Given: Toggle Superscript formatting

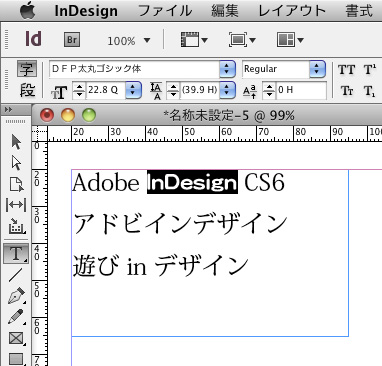Looking at the screenshot, I should click(x=370, y=70).
